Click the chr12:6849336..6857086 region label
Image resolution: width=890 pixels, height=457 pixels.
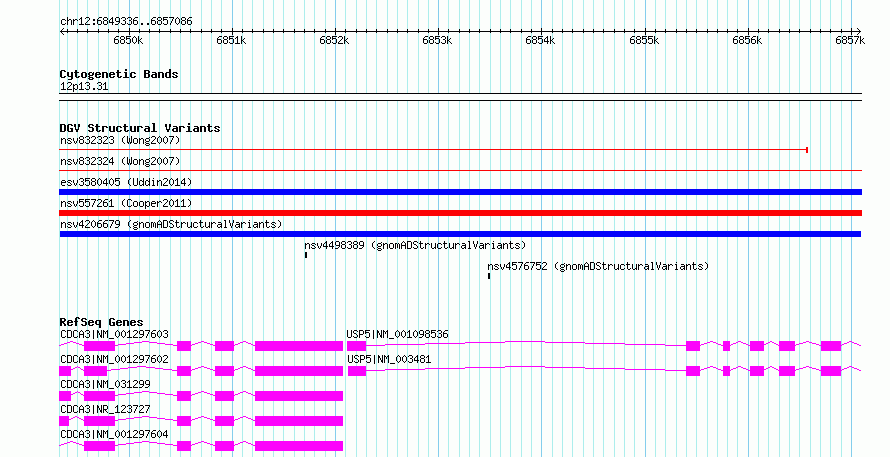pyautogui.click(x=126, y=21)
